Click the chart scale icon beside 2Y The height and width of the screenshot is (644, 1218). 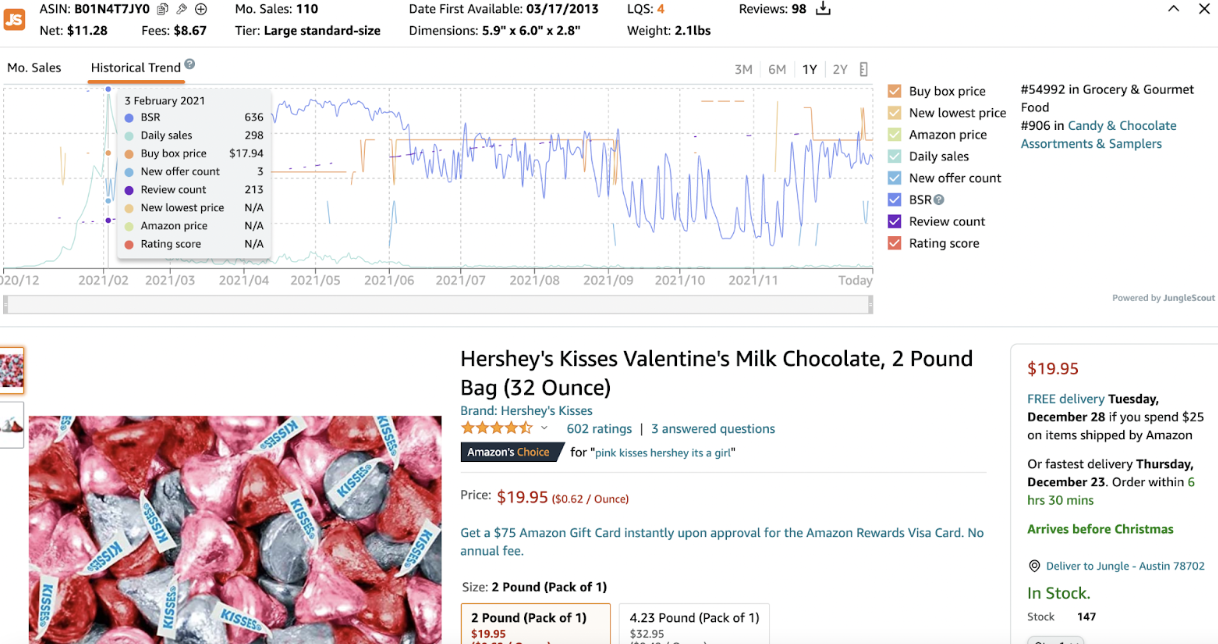point(864,70)
